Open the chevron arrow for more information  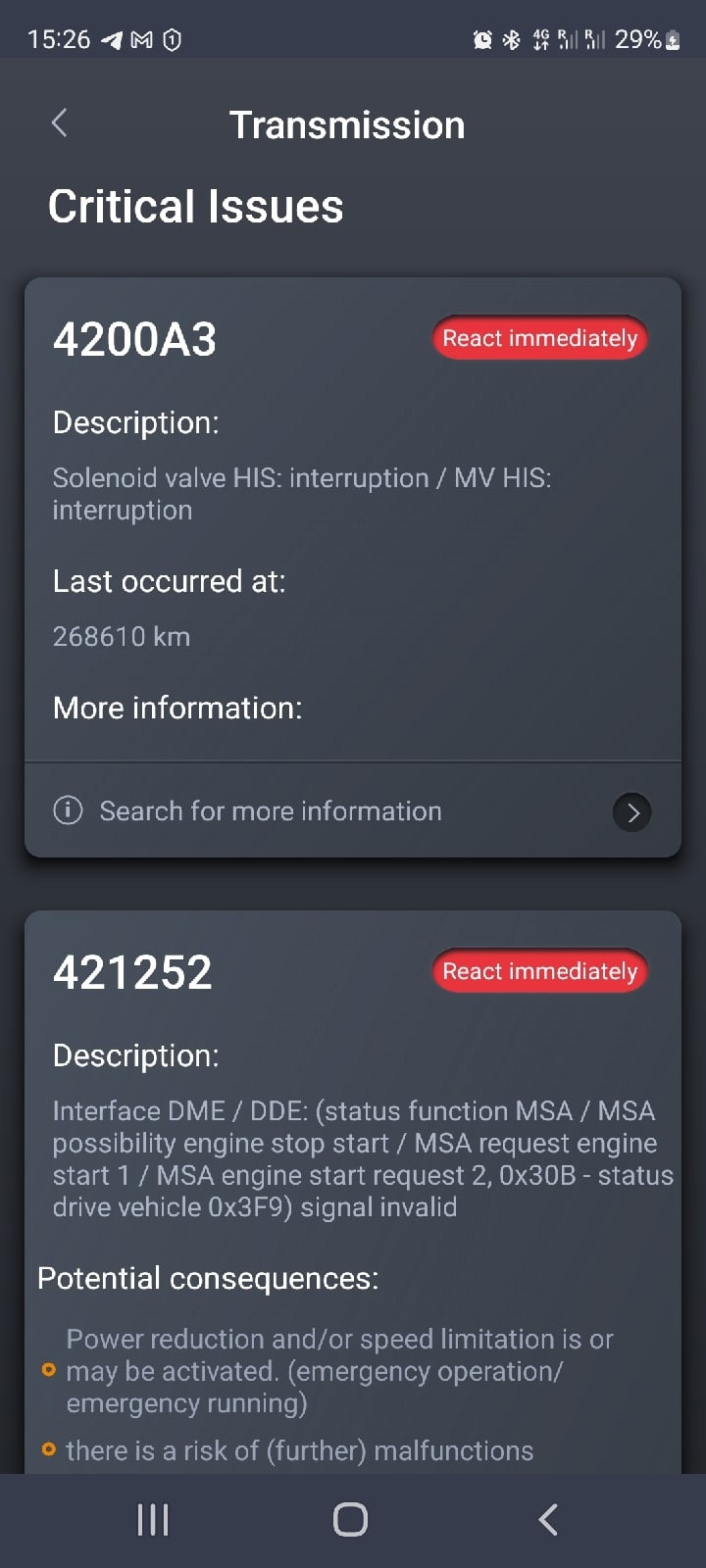point(632,812)
